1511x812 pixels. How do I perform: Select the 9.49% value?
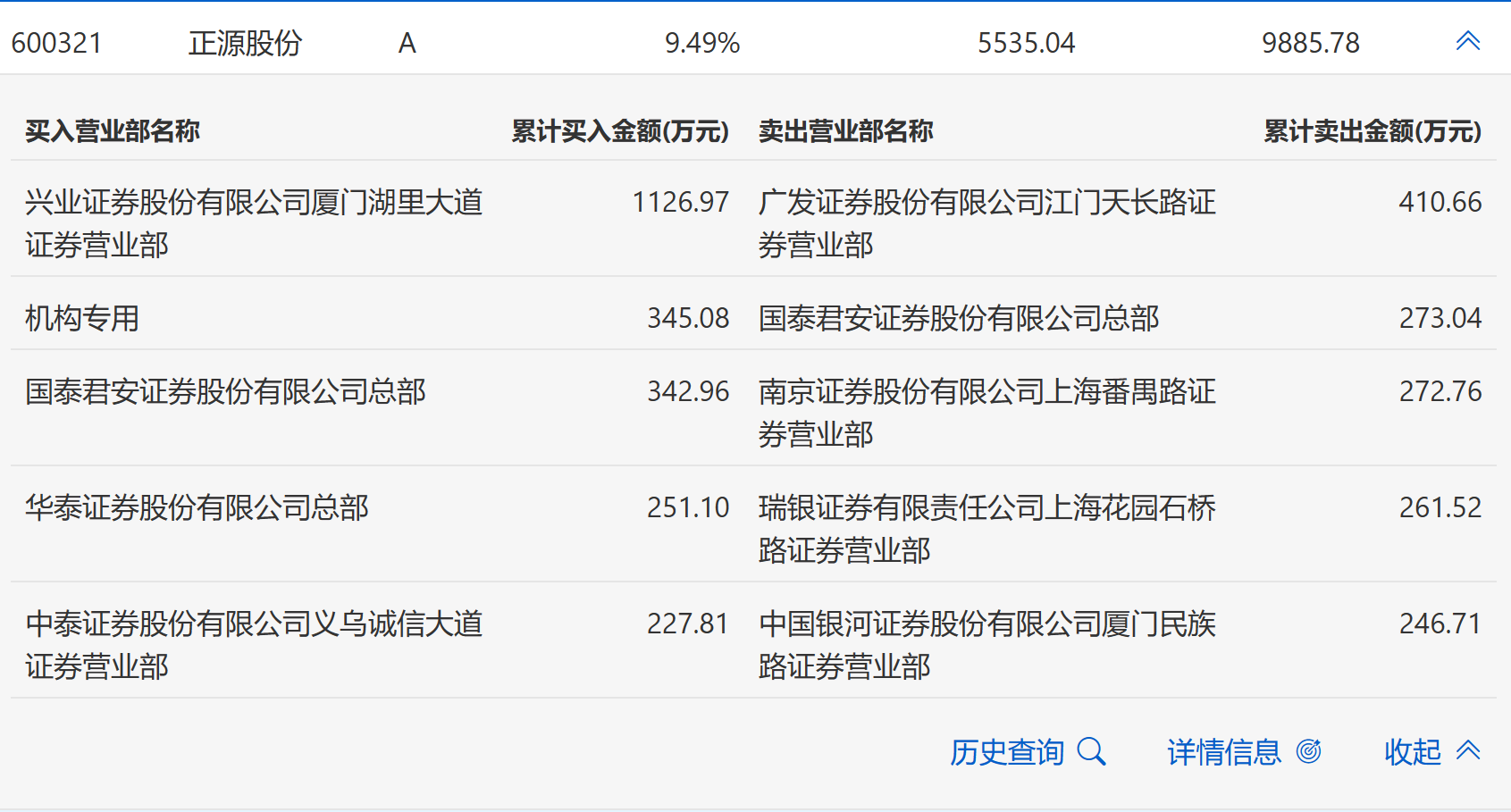702,43
